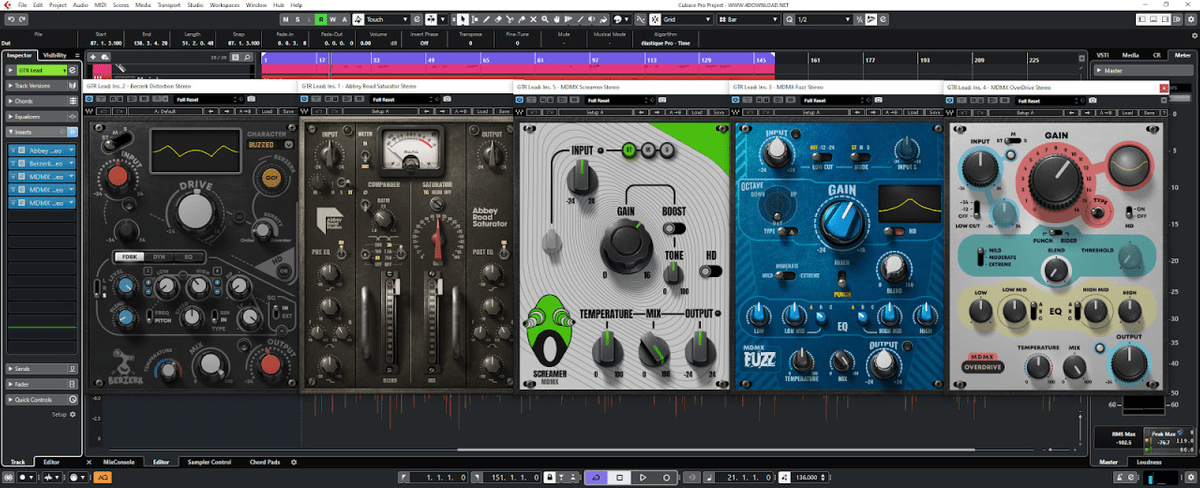Toggle the Cycle loop button in transport
This screenshot has height=488, width=1200.
click(595, 478)
